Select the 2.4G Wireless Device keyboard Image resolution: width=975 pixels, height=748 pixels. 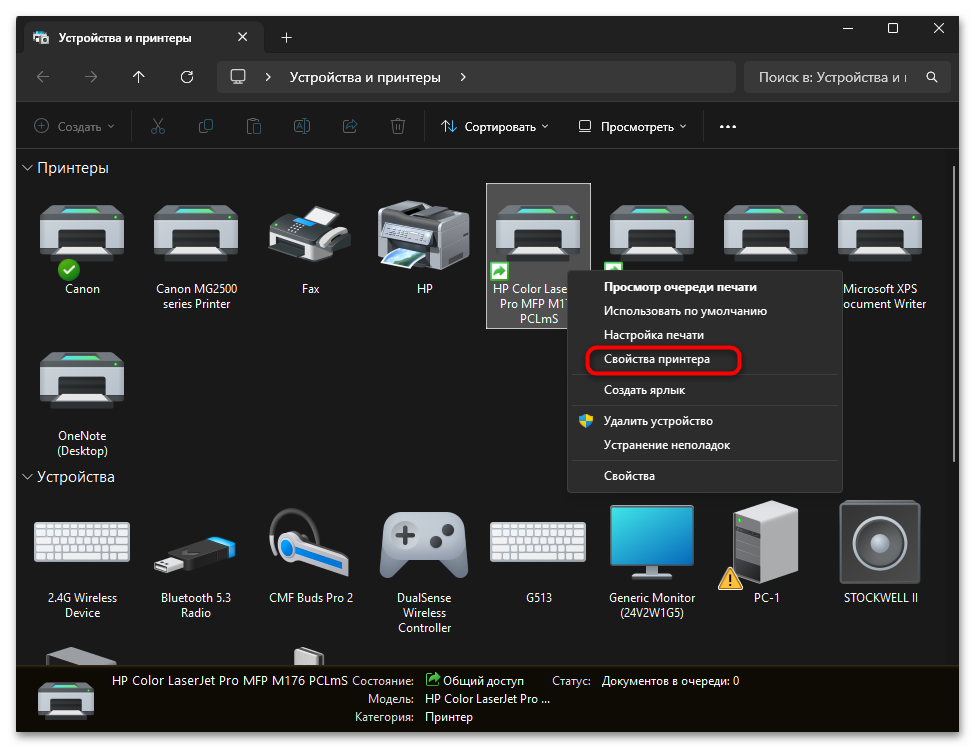[82, 543]
